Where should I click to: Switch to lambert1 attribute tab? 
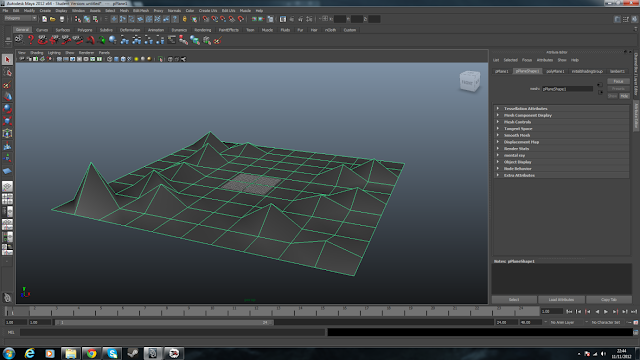pyautogui.click(x=617, y=71)
